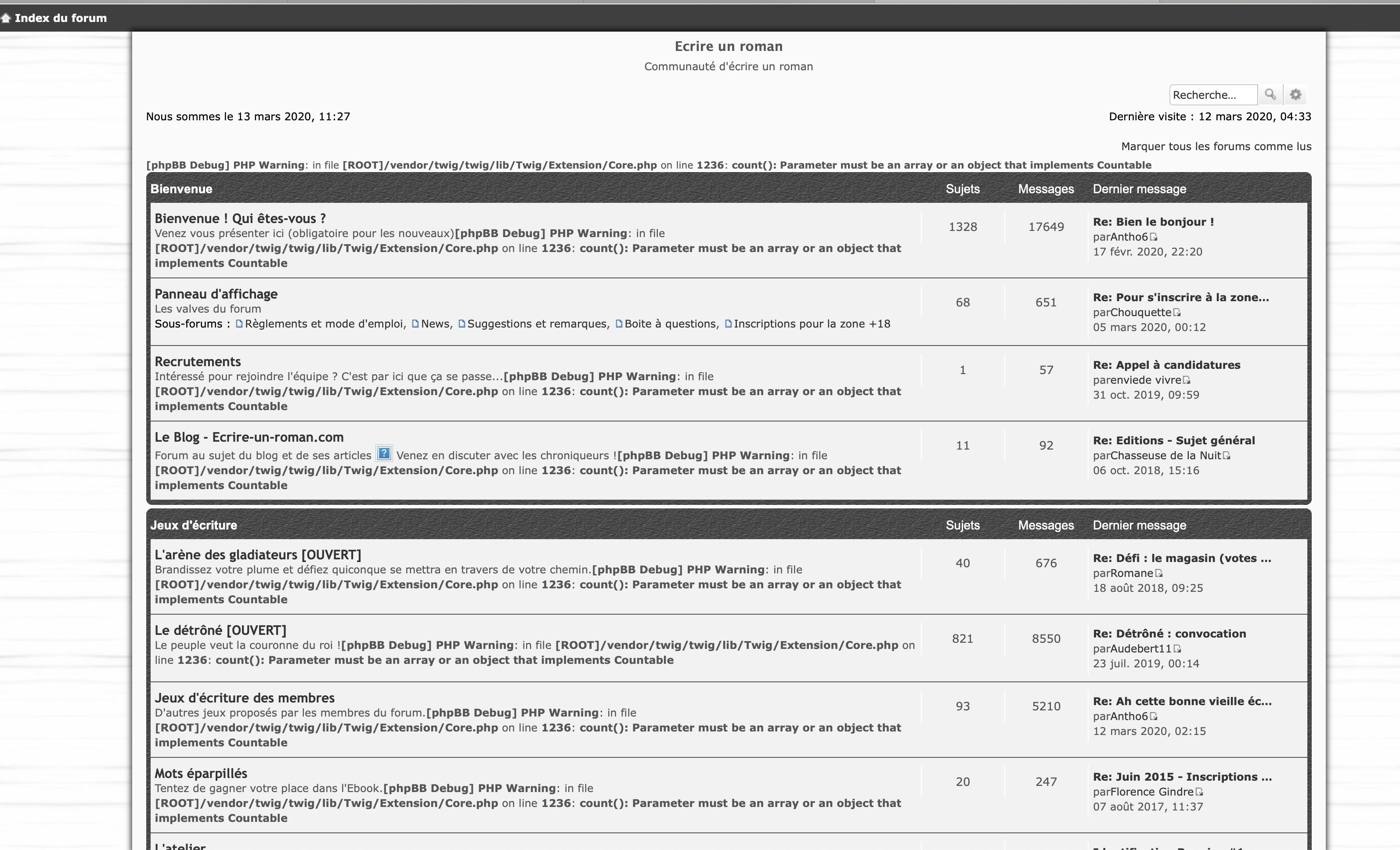Screen dimensions: 1400x850
Task: Open latest post icon next to Romane
Action: click(x=1158, y=573)
